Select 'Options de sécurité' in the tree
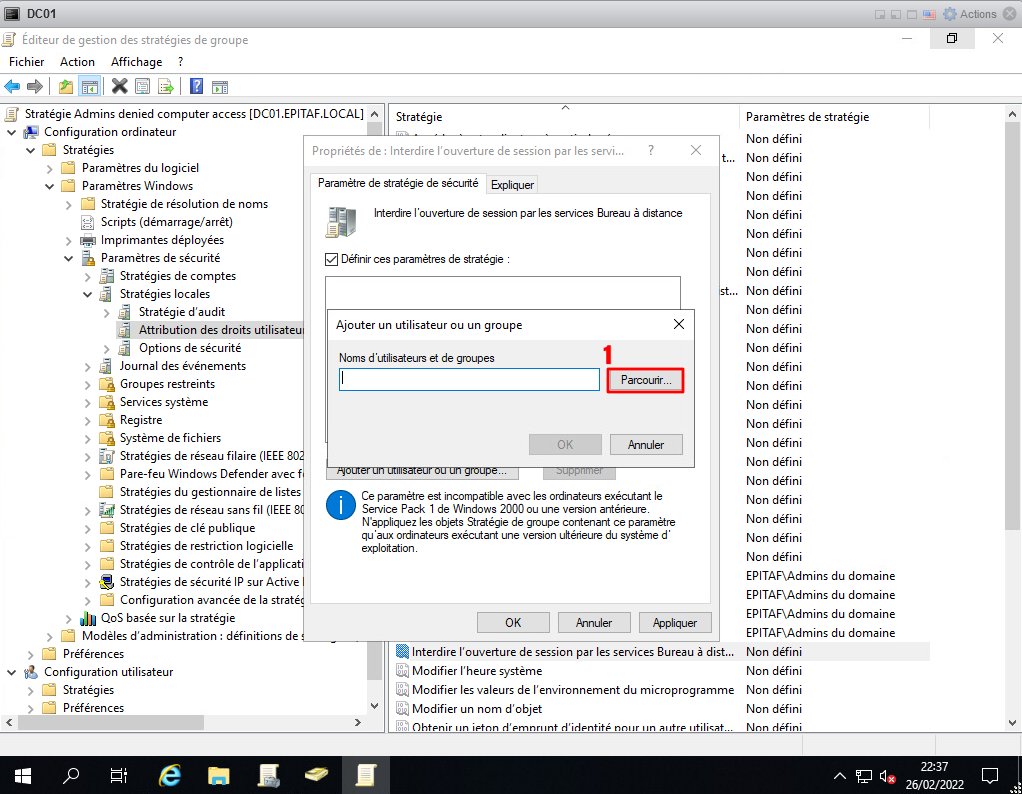Image resolution: width=1022 pixels, height=794 pixels. click(189, 348)
